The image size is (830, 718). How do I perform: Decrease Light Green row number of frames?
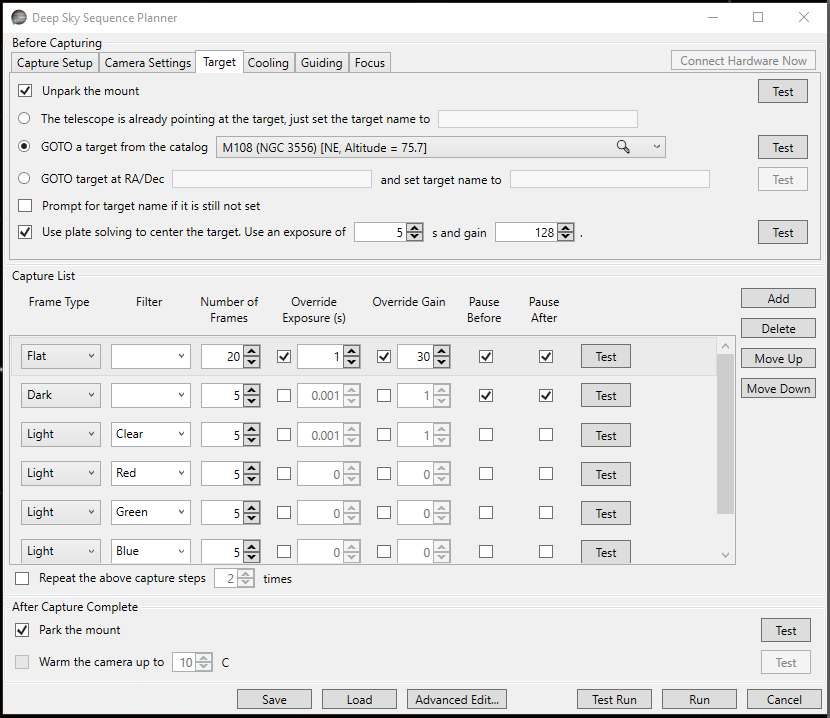click(x=252, y=518)
